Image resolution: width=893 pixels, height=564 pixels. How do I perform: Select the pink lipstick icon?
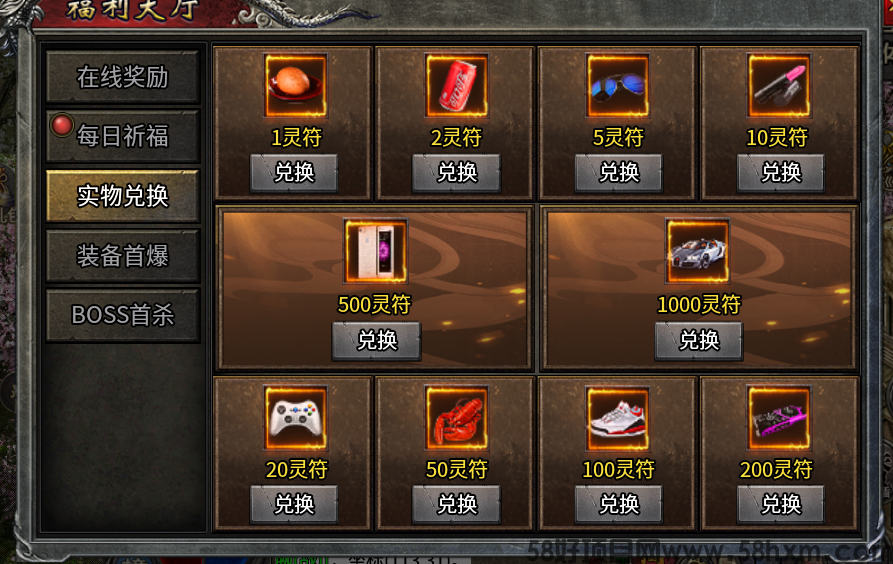coord(779,85)
